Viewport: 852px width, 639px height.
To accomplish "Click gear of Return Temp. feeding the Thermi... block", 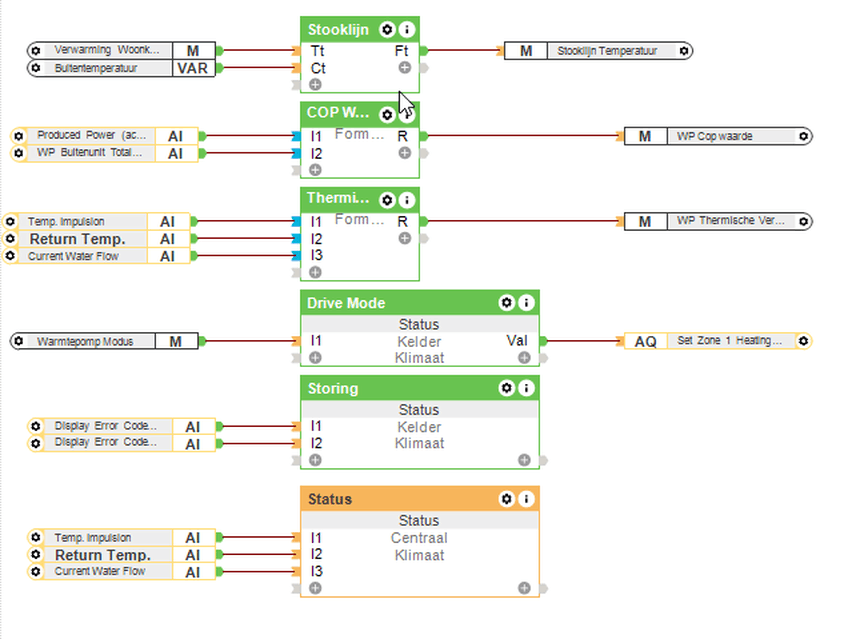I will 10,238.
